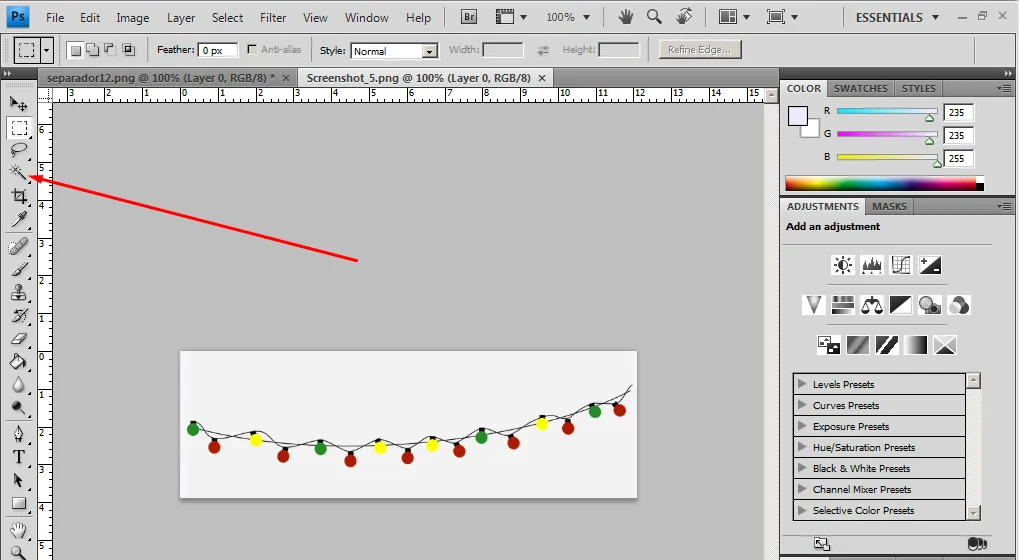Image resolution: width=1019 pixels, height=560 pixels.
Task: Open the tool preset picker arrow
Action: tap(46, 50)
